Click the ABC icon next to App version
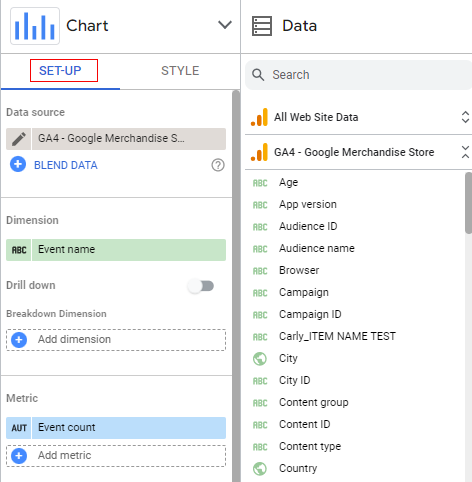 (260, 205)
